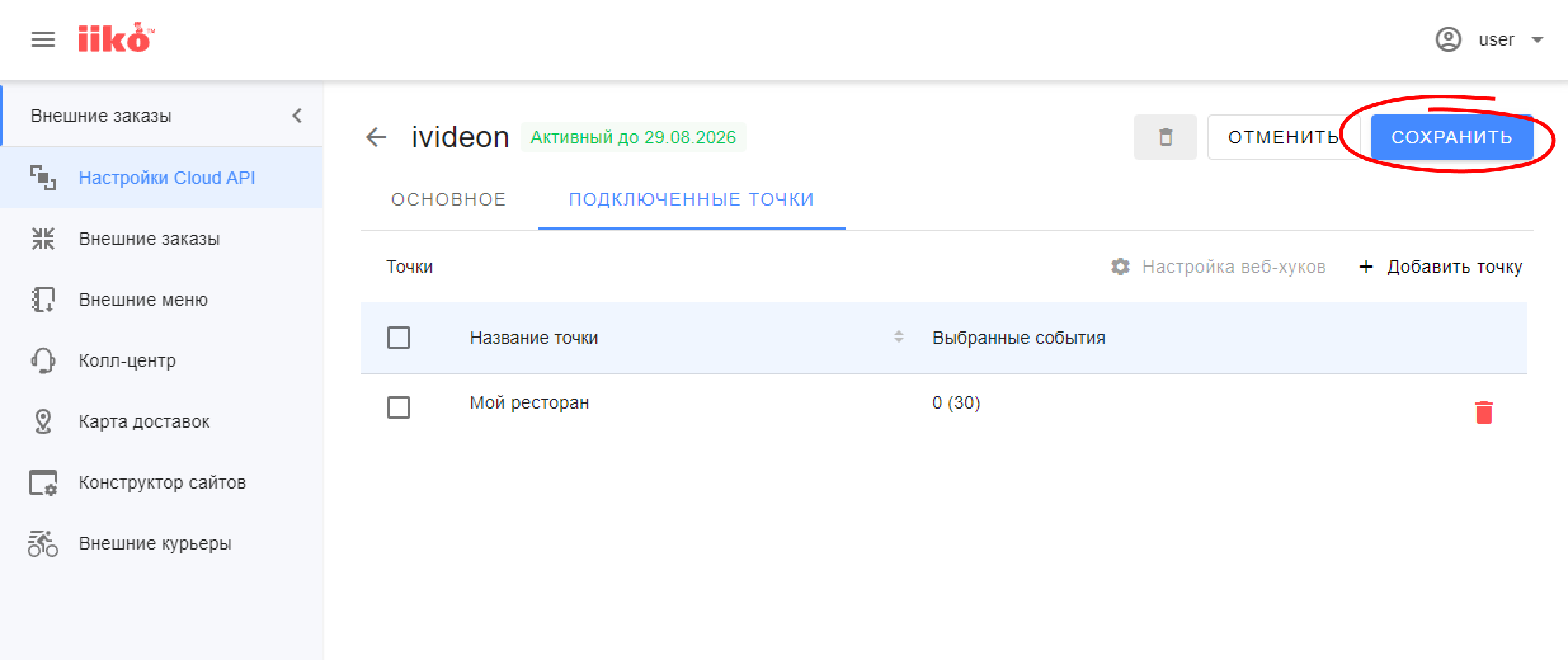Click the Отменить button
This screenshot has width=1568, height=660.
pyautogui.click(x=1283, y=137)
